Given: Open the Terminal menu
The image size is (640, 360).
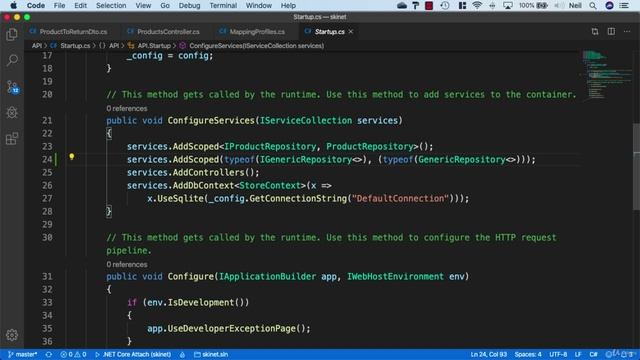Looking at the screenshot, I should tap(223, 6).
